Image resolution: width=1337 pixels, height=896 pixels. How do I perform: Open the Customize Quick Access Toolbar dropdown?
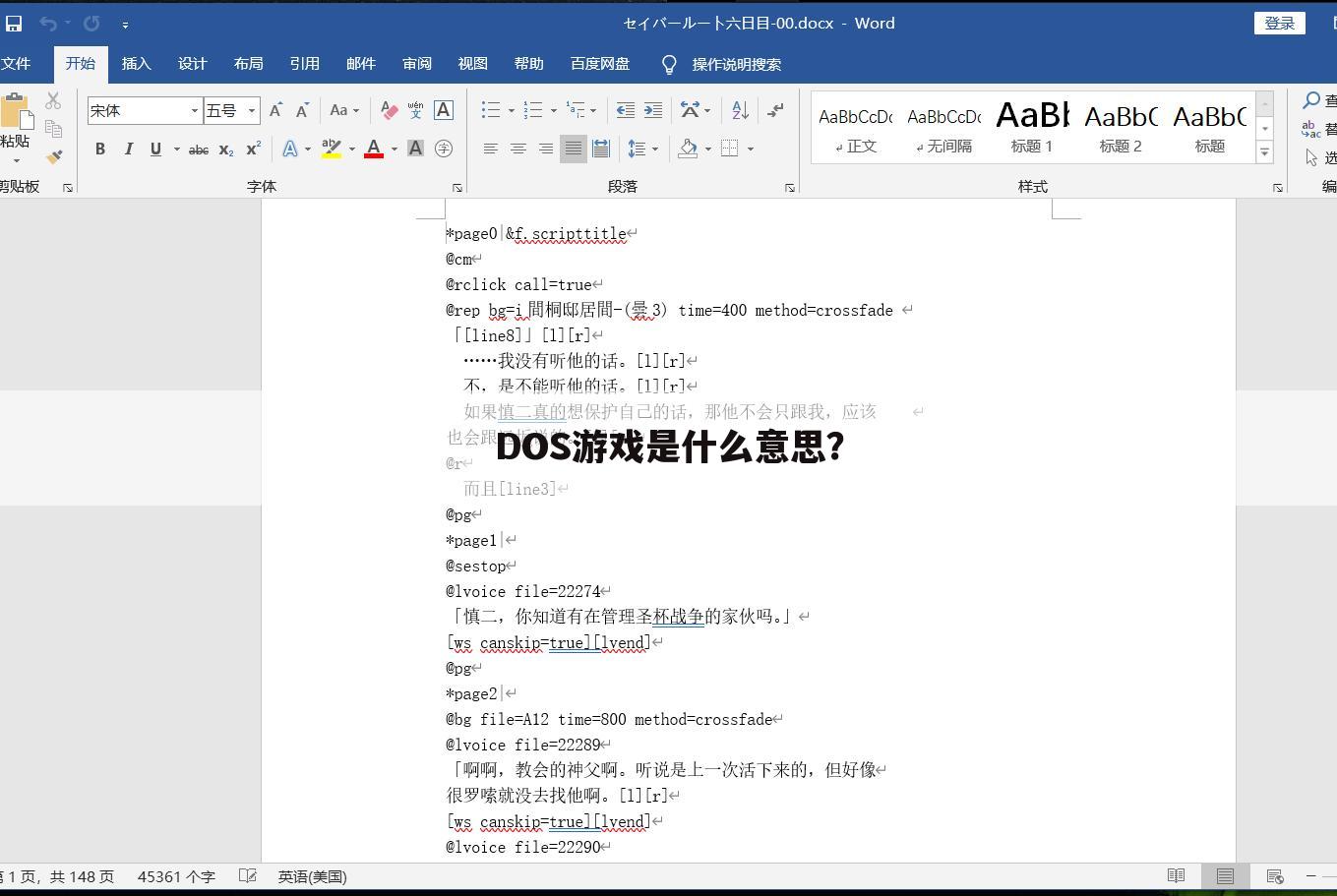click(125, 24)
